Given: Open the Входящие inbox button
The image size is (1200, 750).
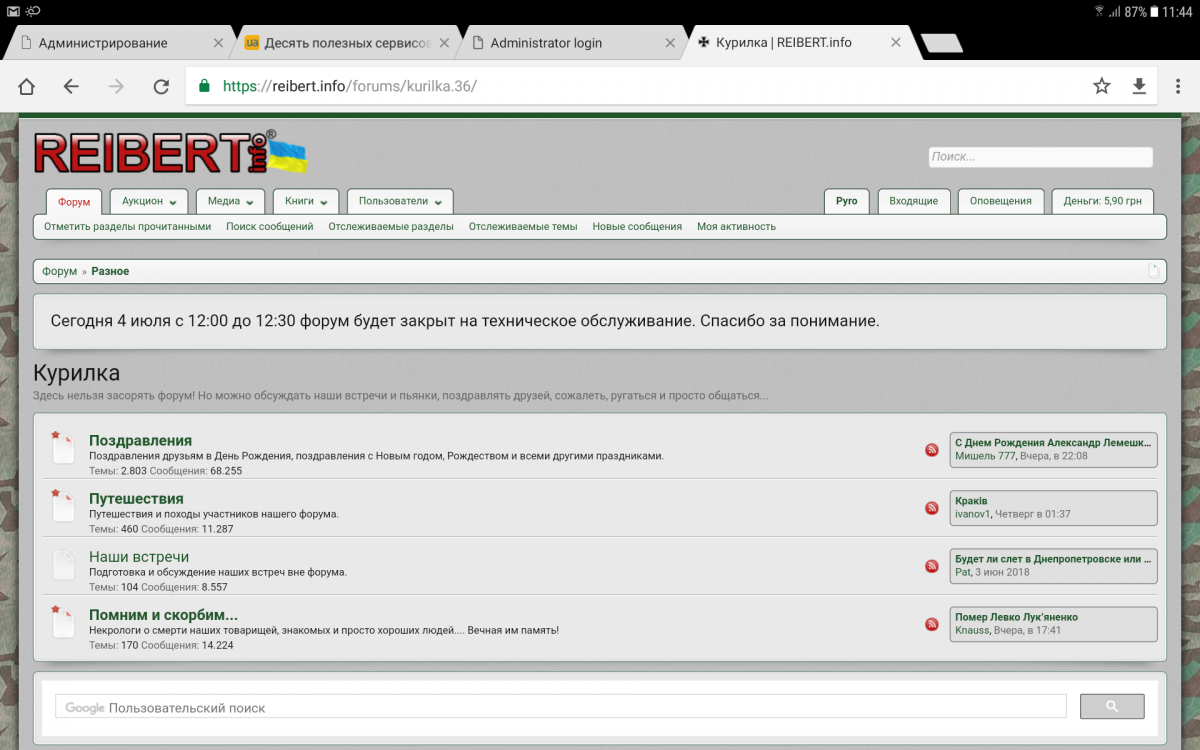Looking at the screenshot, I should click(913, 201).
